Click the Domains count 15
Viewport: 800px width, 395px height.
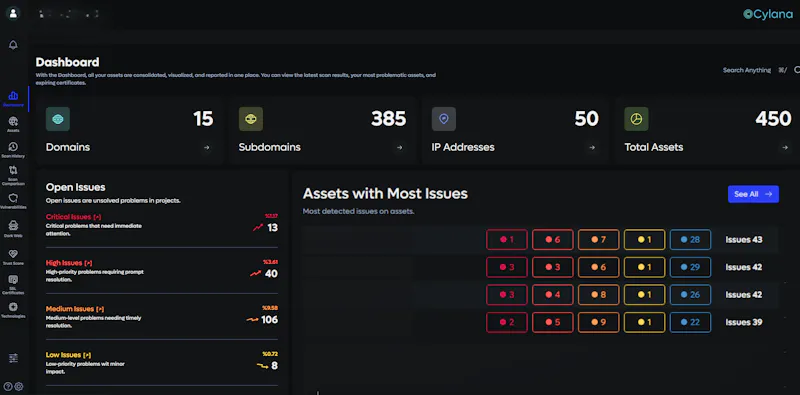click(203, 119)
